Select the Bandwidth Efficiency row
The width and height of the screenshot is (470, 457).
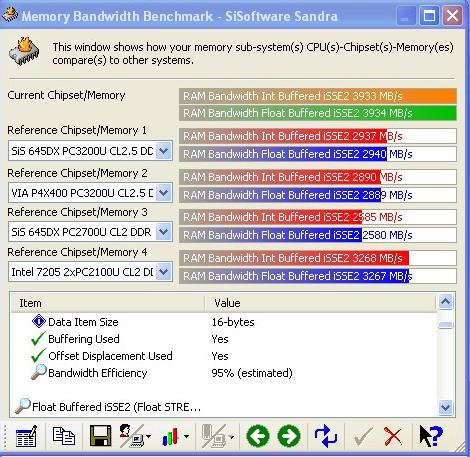tap(223, 373)
